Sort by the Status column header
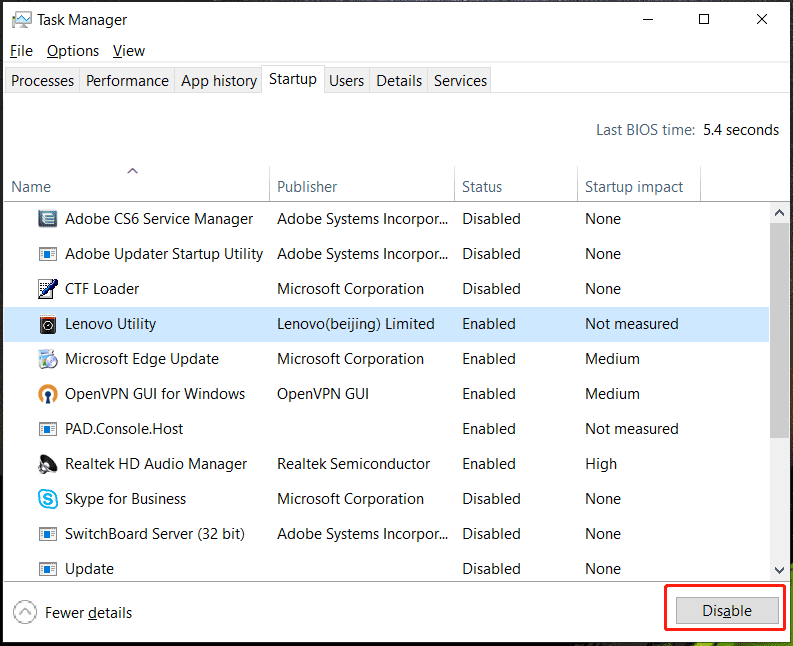 516,184
